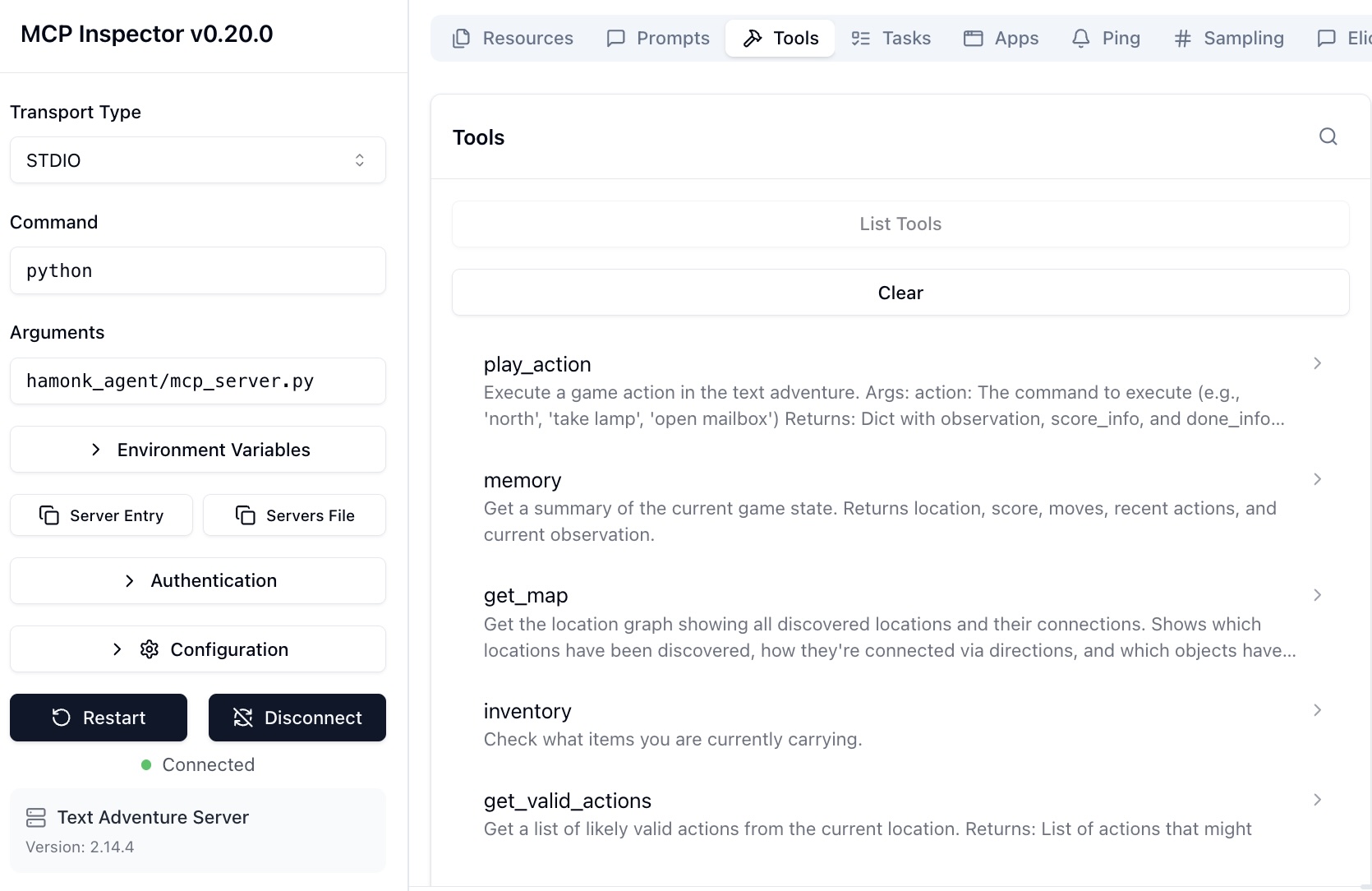Screen dimensions: 1372x891
Task: Click the server icon beside Text Adventure Server
Action: coord(35,817)
